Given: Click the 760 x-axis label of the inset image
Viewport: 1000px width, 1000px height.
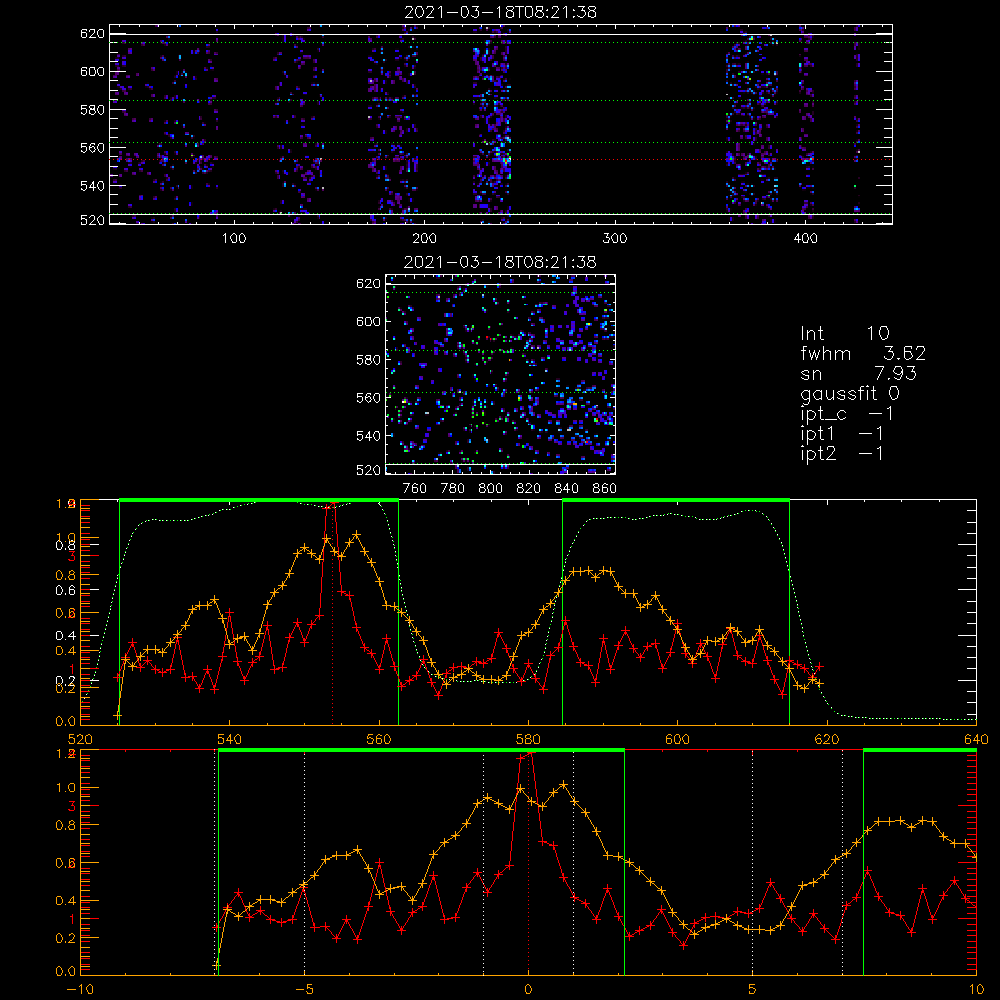Looking at the screenshot, I should click(415, 489).
